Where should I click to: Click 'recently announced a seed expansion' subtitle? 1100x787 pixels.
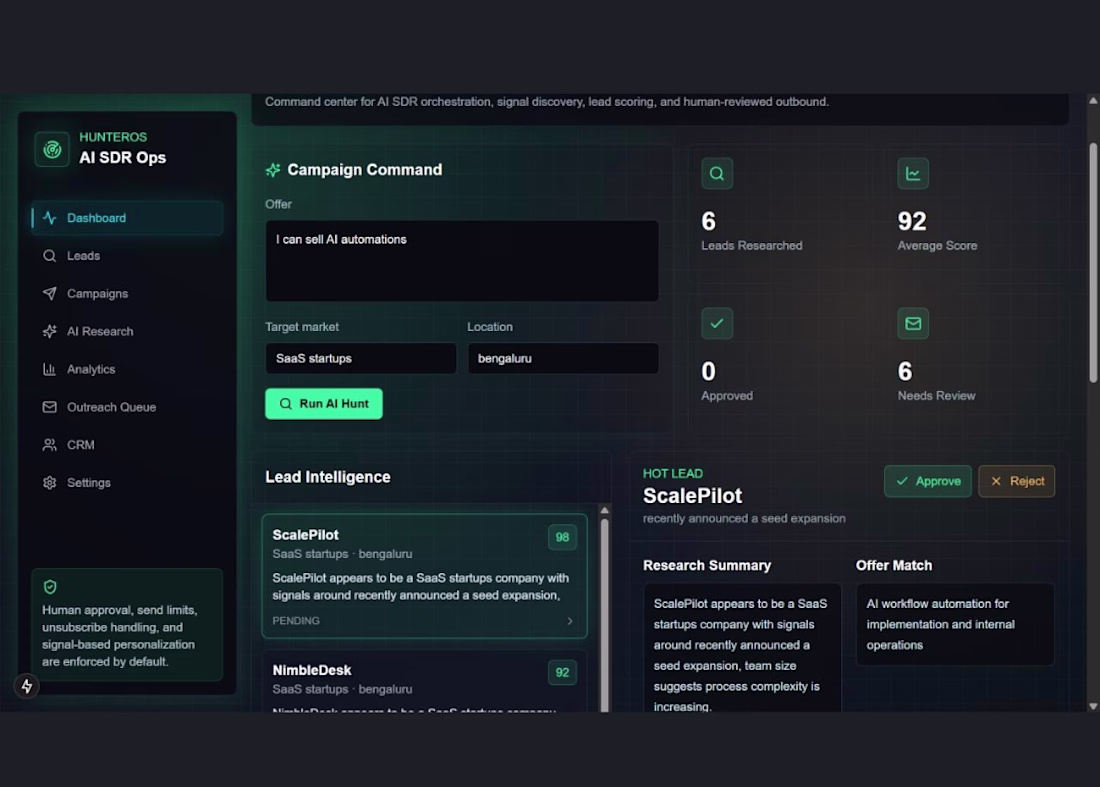click(x=744, y=518)
